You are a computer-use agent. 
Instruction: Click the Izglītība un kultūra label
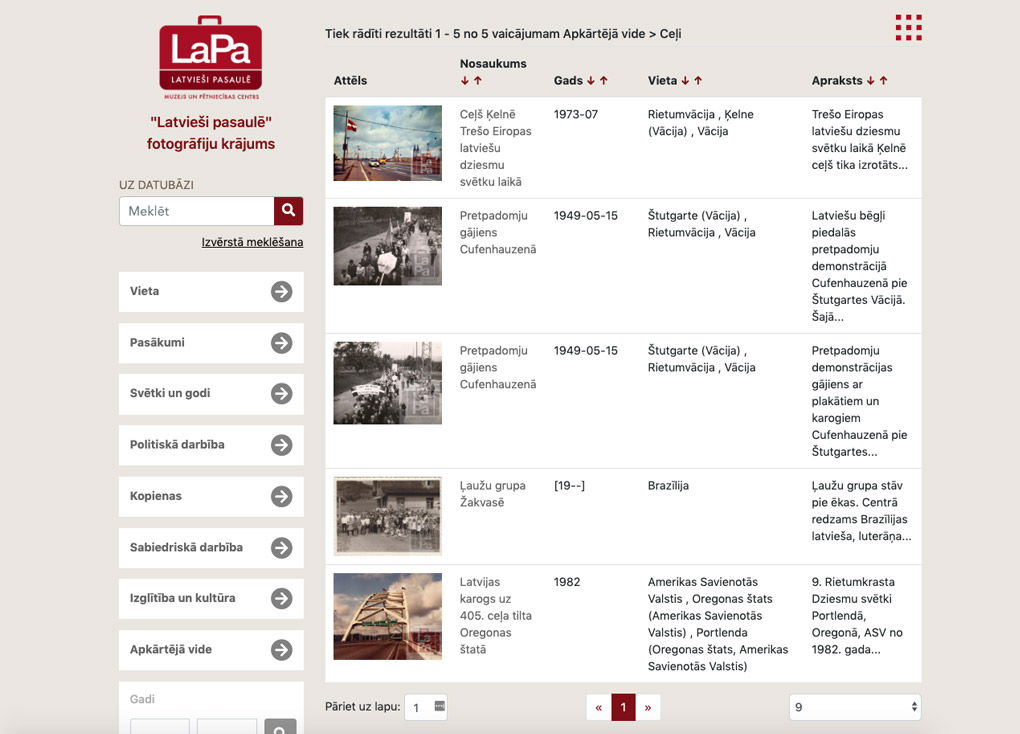click(183, 598)
